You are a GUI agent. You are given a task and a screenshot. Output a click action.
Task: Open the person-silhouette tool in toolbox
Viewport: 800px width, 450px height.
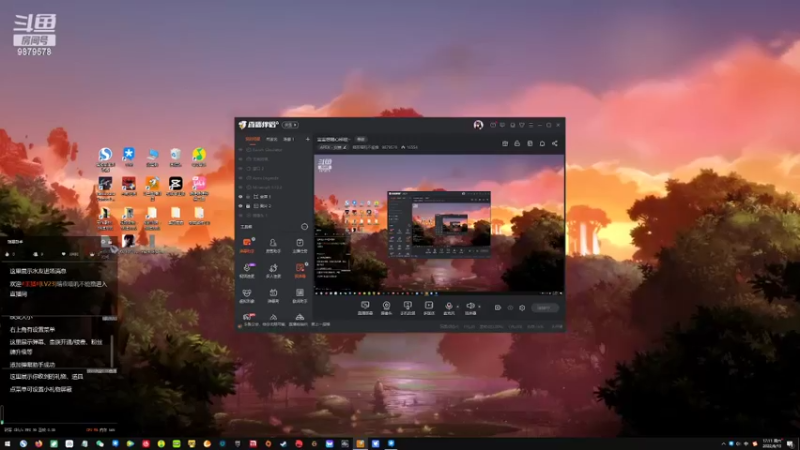click(273, 245)
